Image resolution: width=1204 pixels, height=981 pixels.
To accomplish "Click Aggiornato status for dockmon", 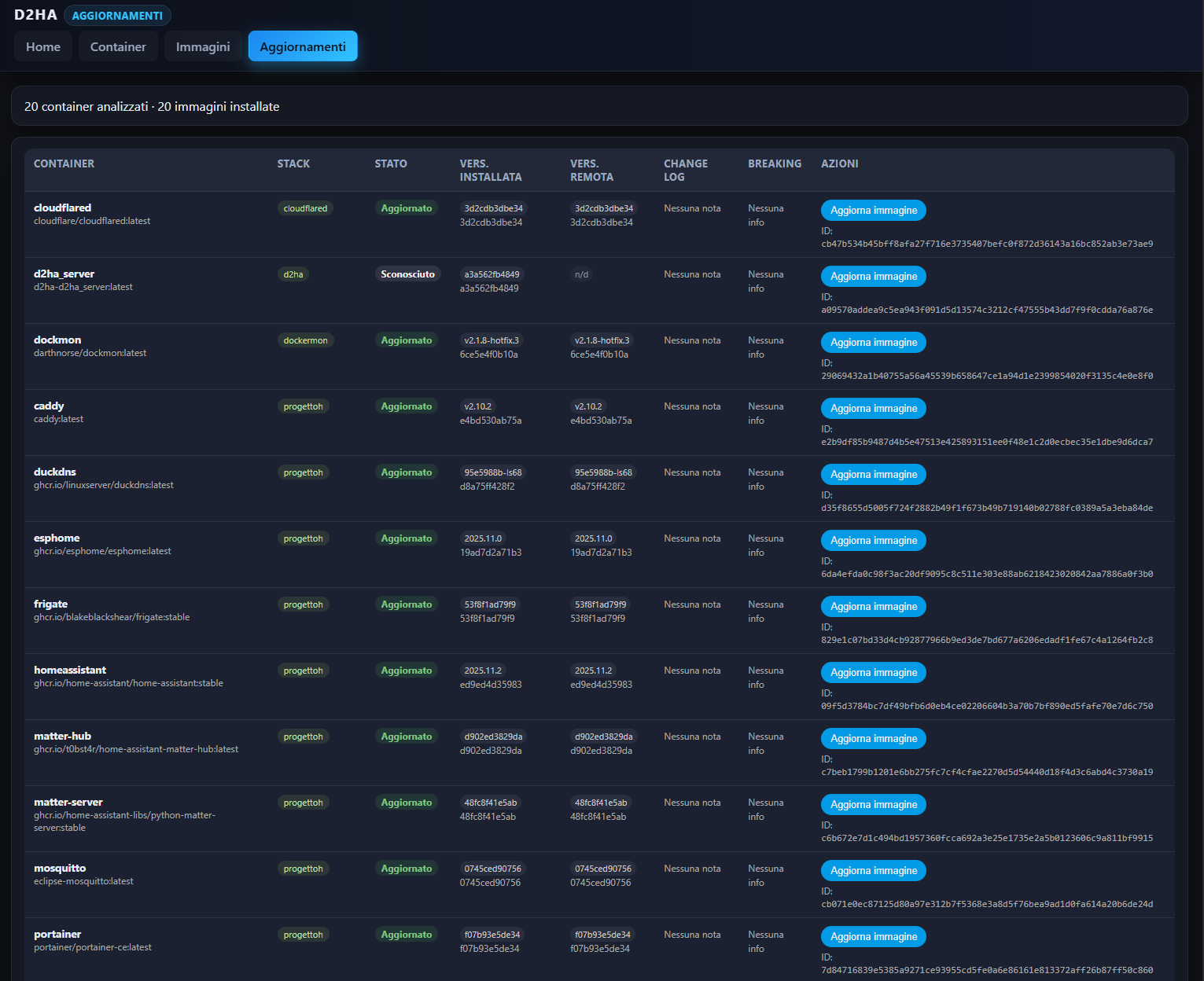I will [x=407, y=340].
